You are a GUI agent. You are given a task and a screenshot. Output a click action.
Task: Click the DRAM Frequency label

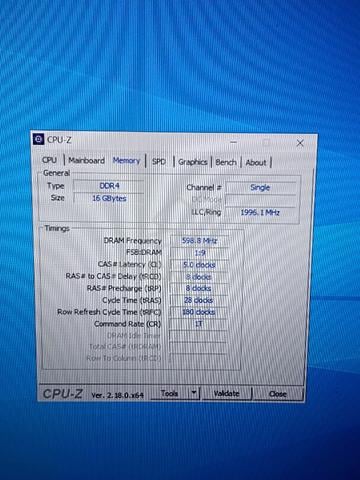(x=132, y=241)
